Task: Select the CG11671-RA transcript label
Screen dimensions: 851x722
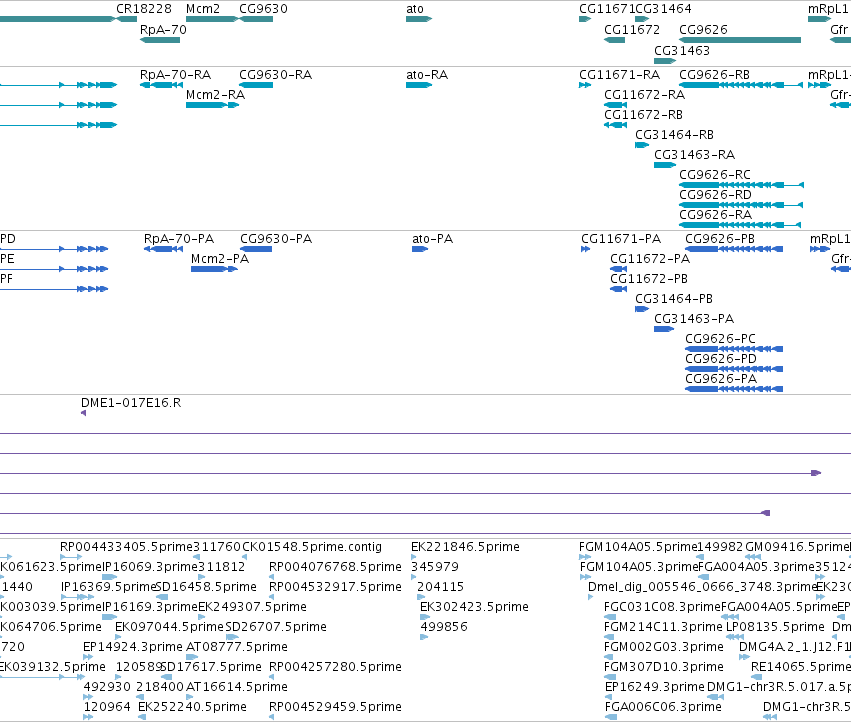Action: click(x=620, y=75)
